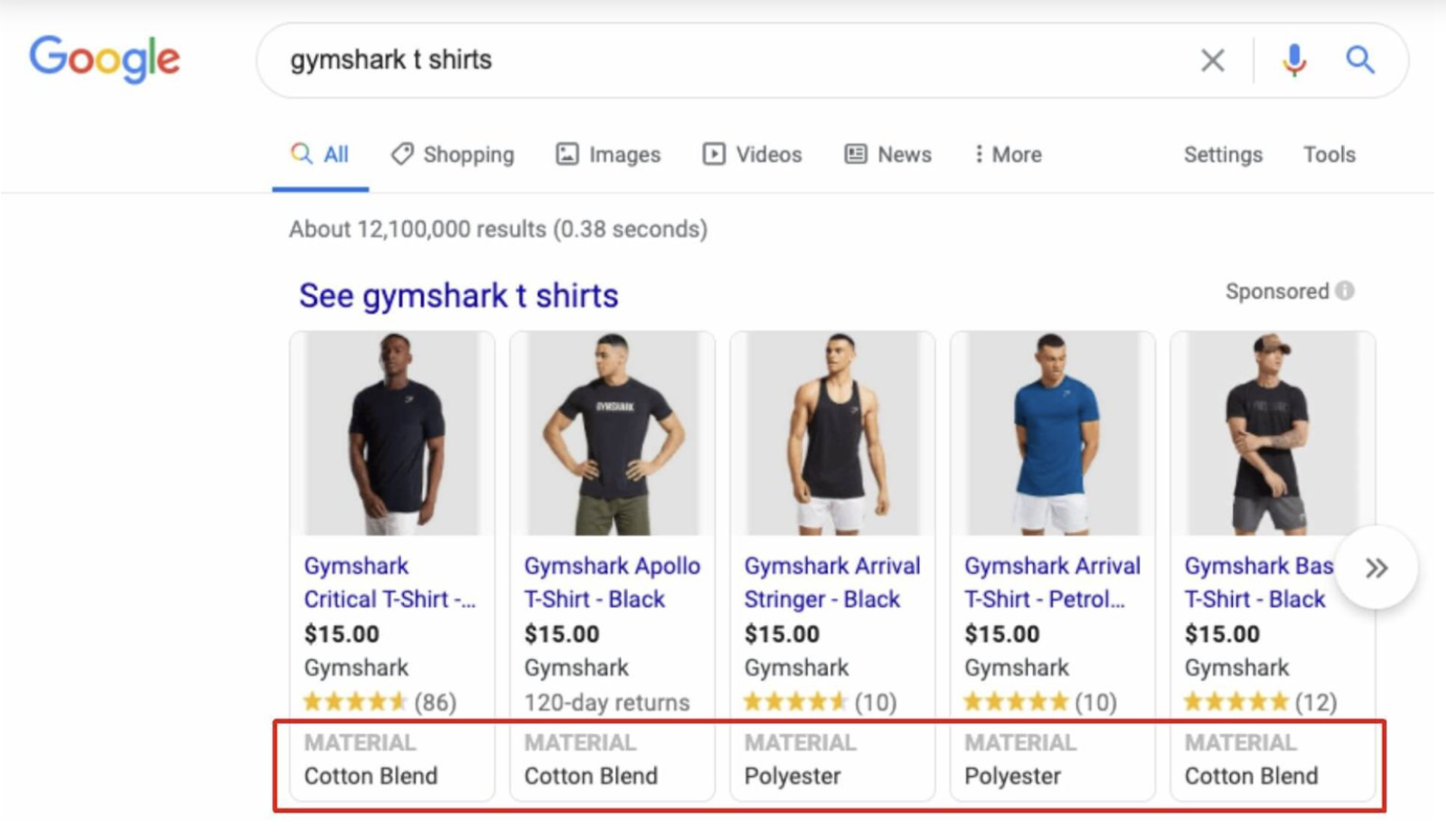Click the blue Arrival T-Shirt product image
1446x840 pixels.
click(x=1053, y=434)
